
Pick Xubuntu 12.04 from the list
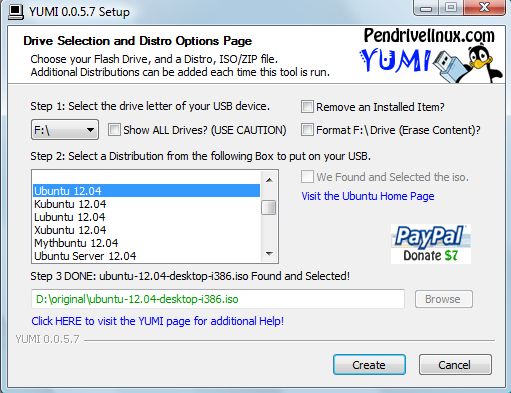[146, 230]
